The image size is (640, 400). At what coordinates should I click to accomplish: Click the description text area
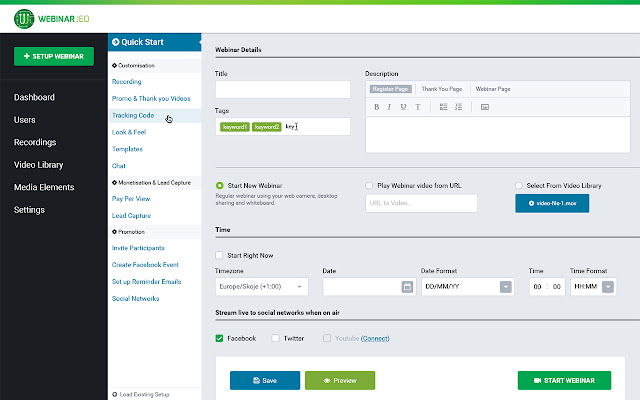498,135
